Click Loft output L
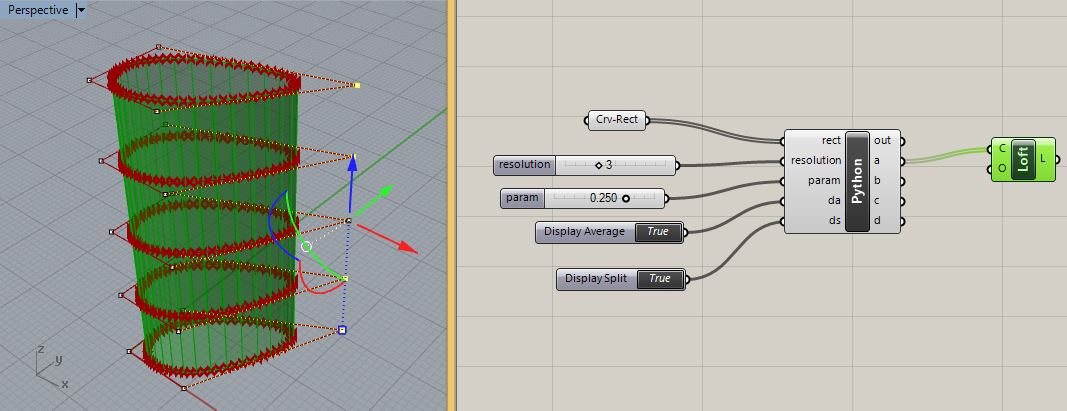This screenshot has height=411, width=1067. click(1044, 158)
